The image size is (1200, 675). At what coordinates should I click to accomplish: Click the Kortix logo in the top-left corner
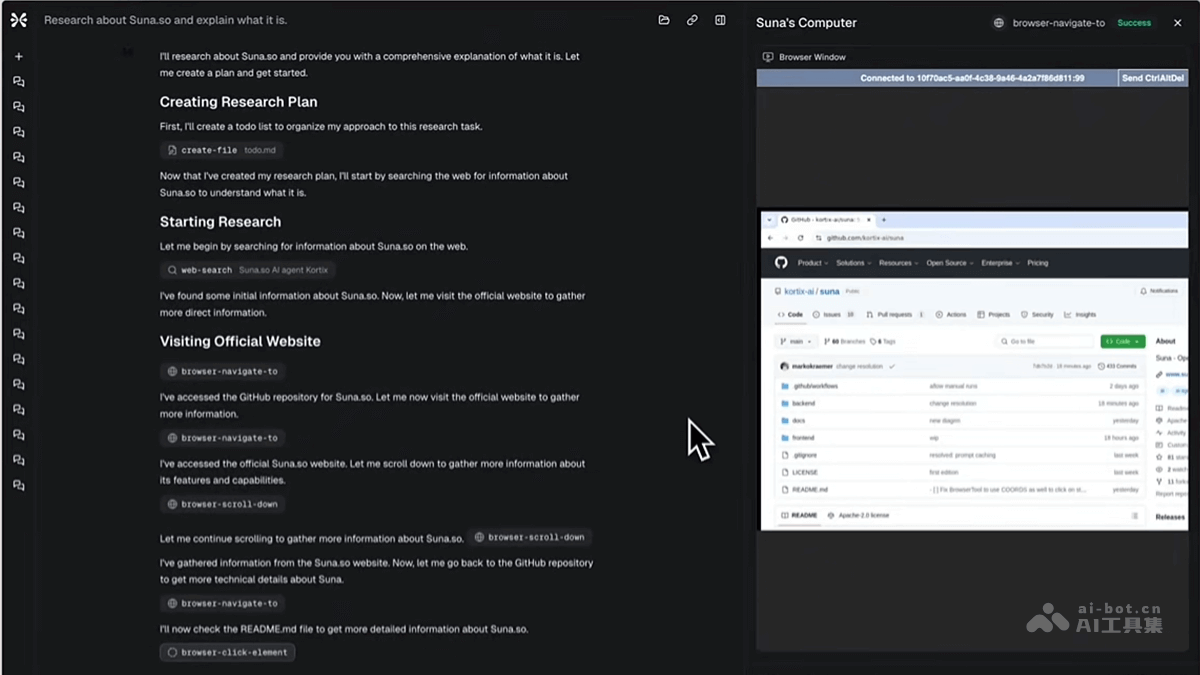(18, 19)
